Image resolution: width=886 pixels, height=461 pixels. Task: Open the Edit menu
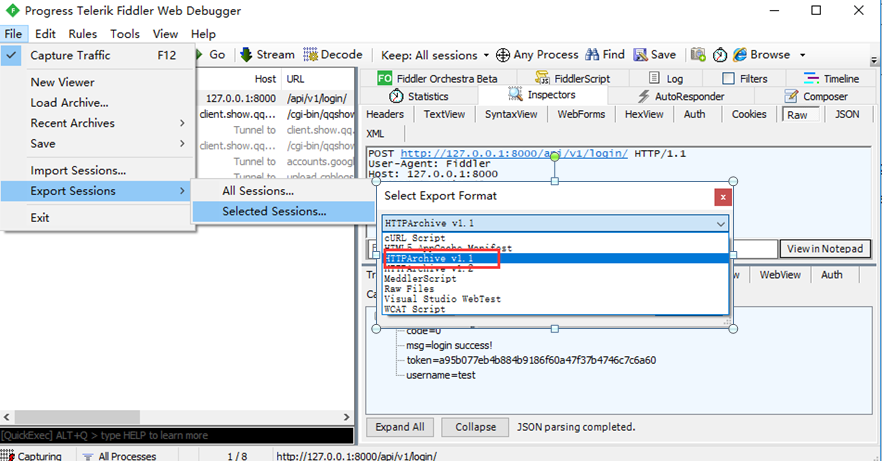[x=45, y=34]
